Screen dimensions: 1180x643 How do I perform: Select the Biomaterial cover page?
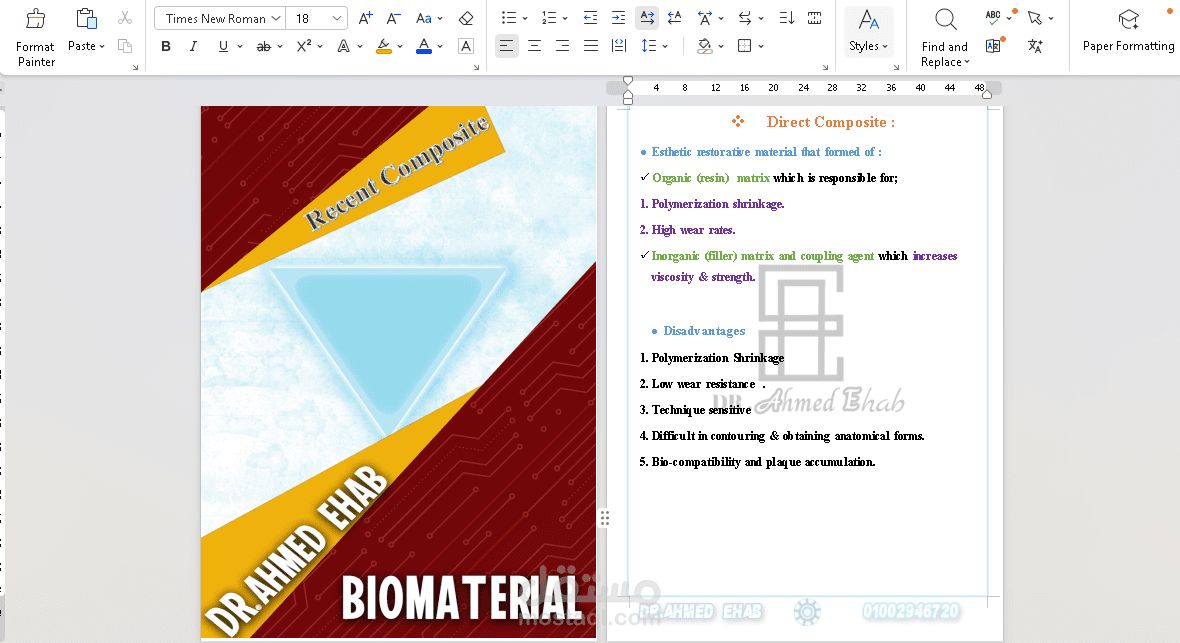[x=399, y=373]
